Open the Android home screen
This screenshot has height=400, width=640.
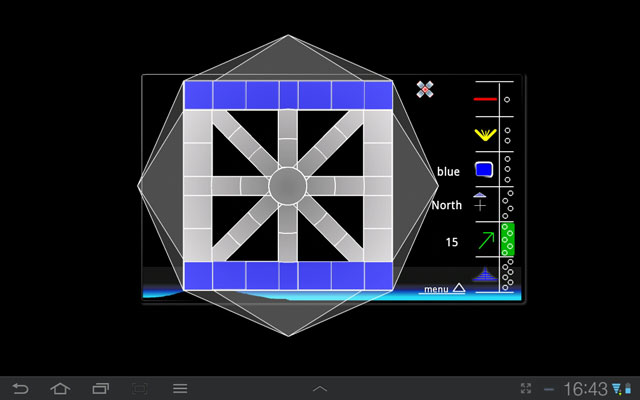[x=60, y=389]
